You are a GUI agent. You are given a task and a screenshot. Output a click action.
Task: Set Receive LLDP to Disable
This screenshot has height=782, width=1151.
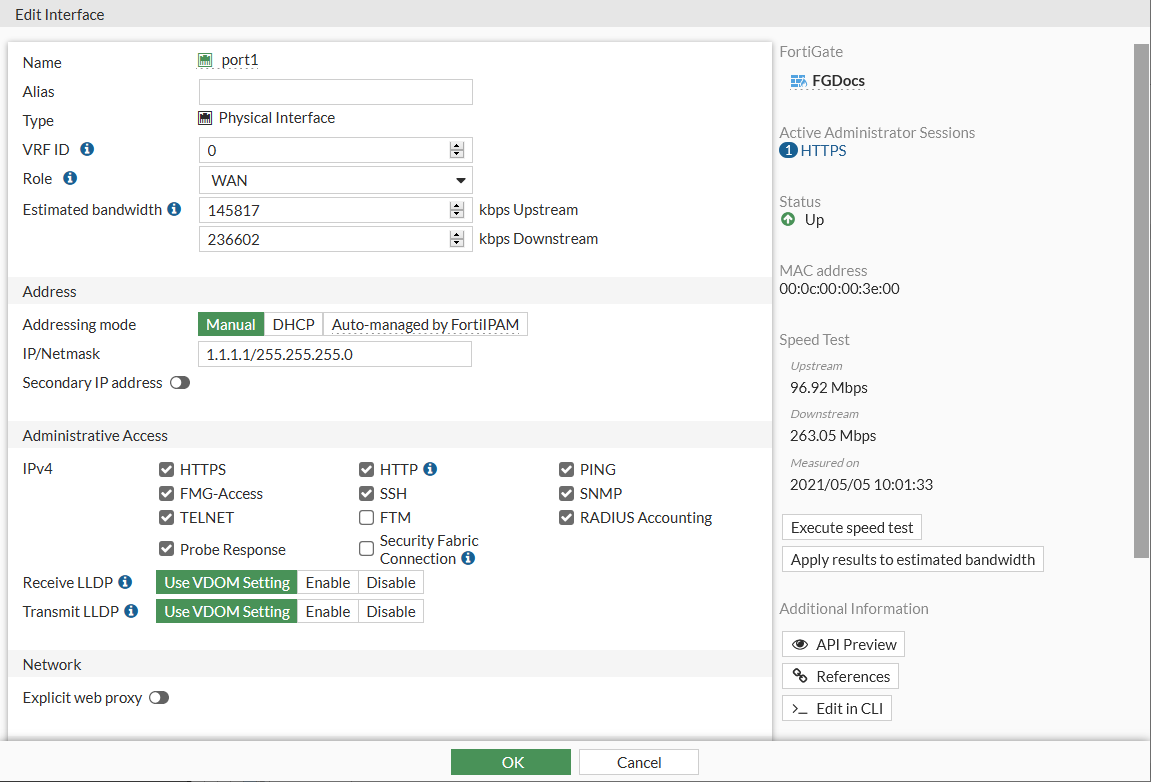[x=390, y=581]
